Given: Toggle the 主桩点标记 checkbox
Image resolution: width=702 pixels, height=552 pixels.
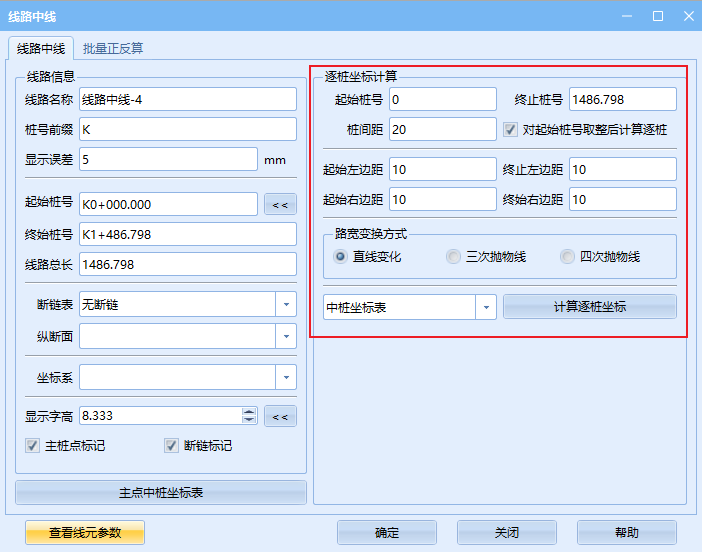Looking at the screenshot, I should pyautogui.click(x=32, y=445).
